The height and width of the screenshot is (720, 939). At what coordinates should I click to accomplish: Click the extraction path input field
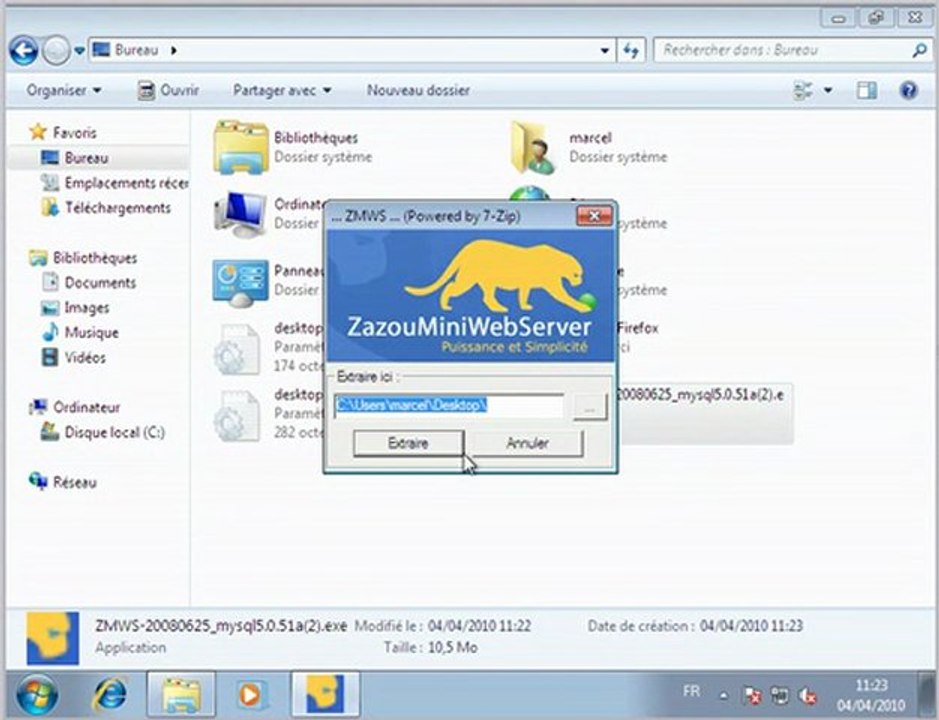[x=449, y=406]
